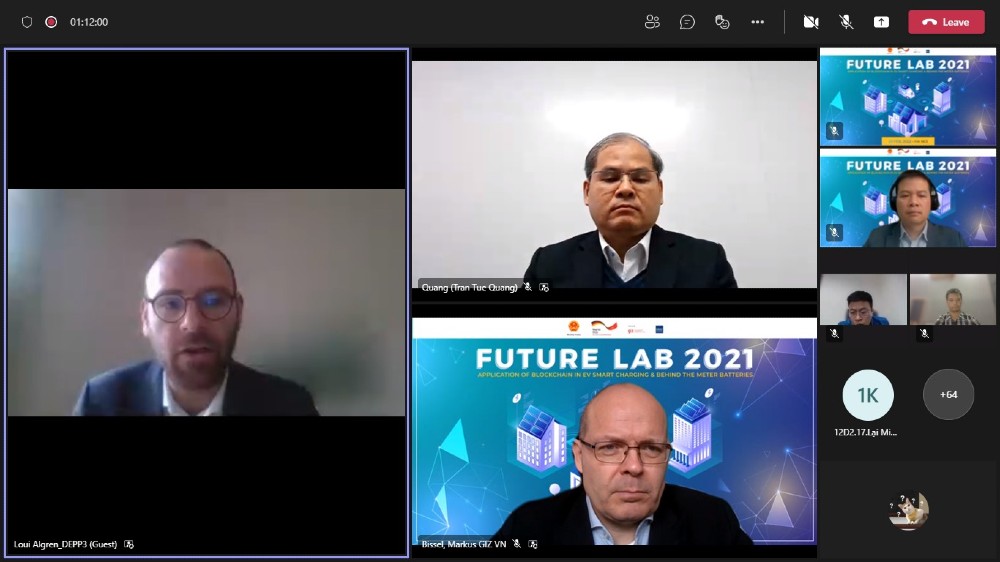Select the participant thumbnail with headset
This screenshot has width=1000, height=562.
[x=908, y=198]
